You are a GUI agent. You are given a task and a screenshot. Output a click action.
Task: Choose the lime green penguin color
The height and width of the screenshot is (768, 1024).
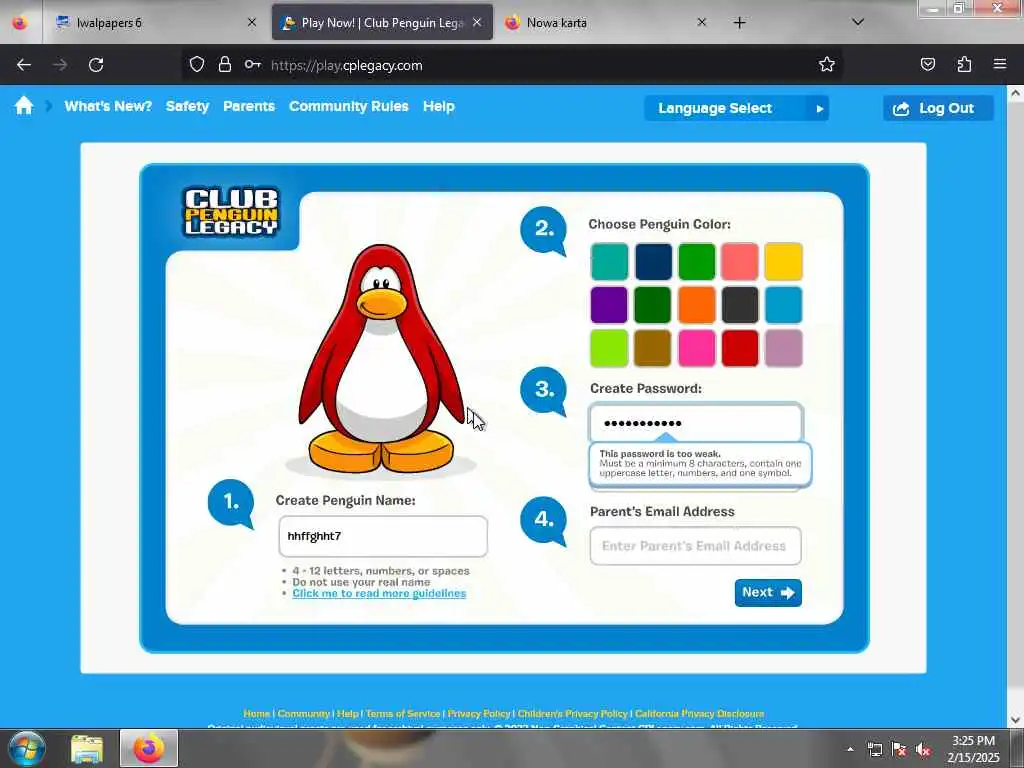click(609, 348)
